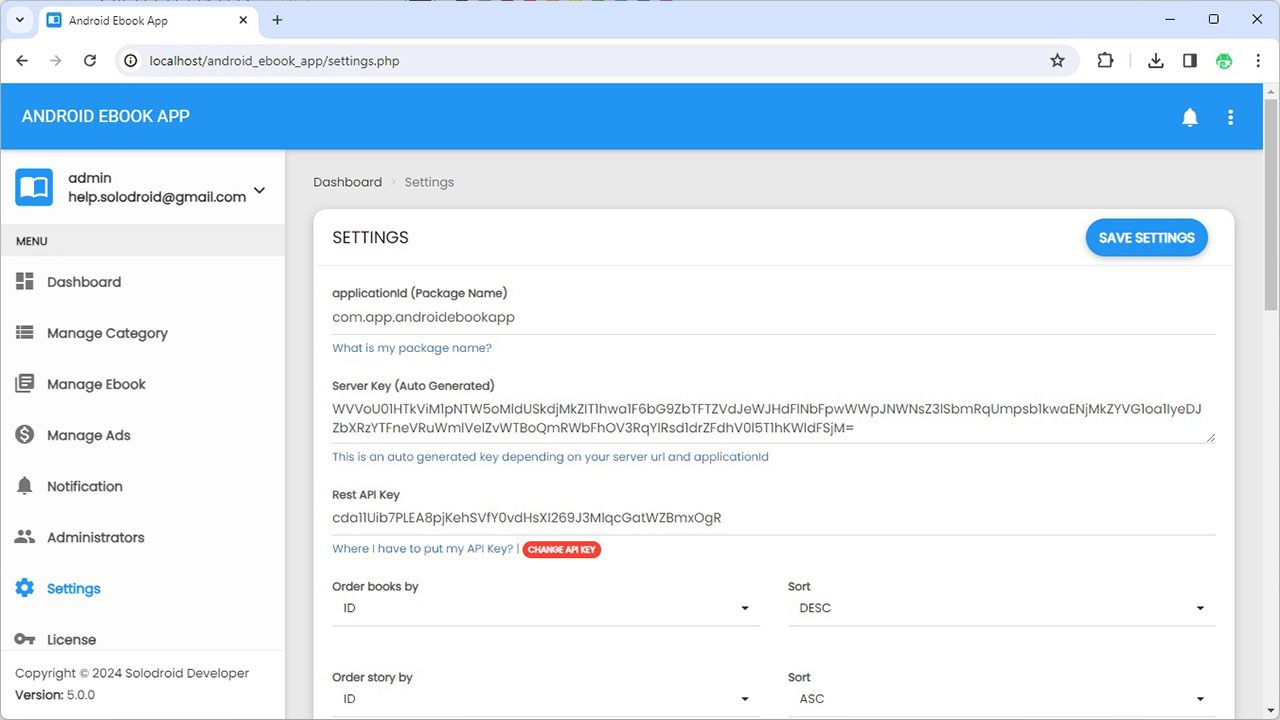1280x720 pixels.
Task: Click the book logo icon beside admin
Action: coord(34,187)
